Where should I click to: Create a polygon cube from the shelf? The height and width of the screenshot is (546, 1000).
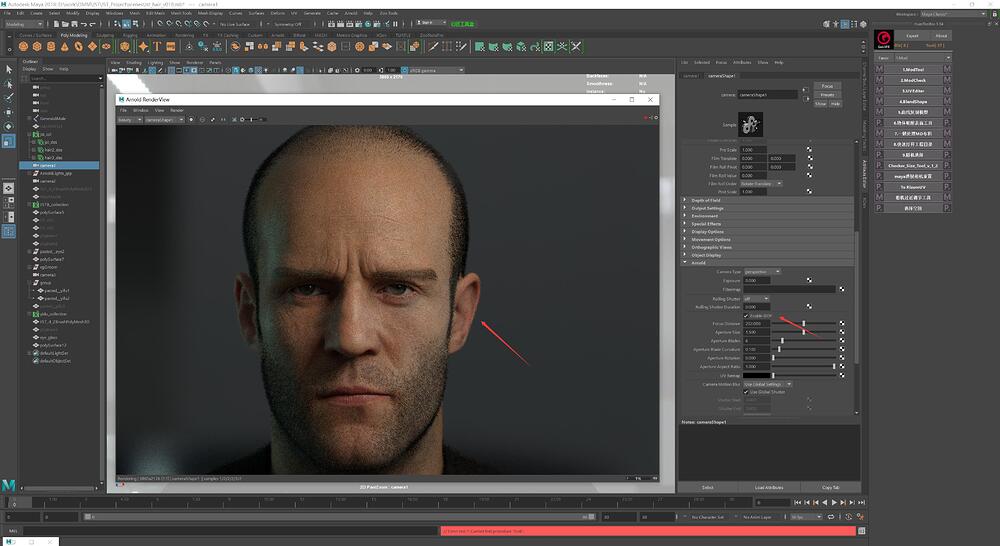click(x=37, y=47)
